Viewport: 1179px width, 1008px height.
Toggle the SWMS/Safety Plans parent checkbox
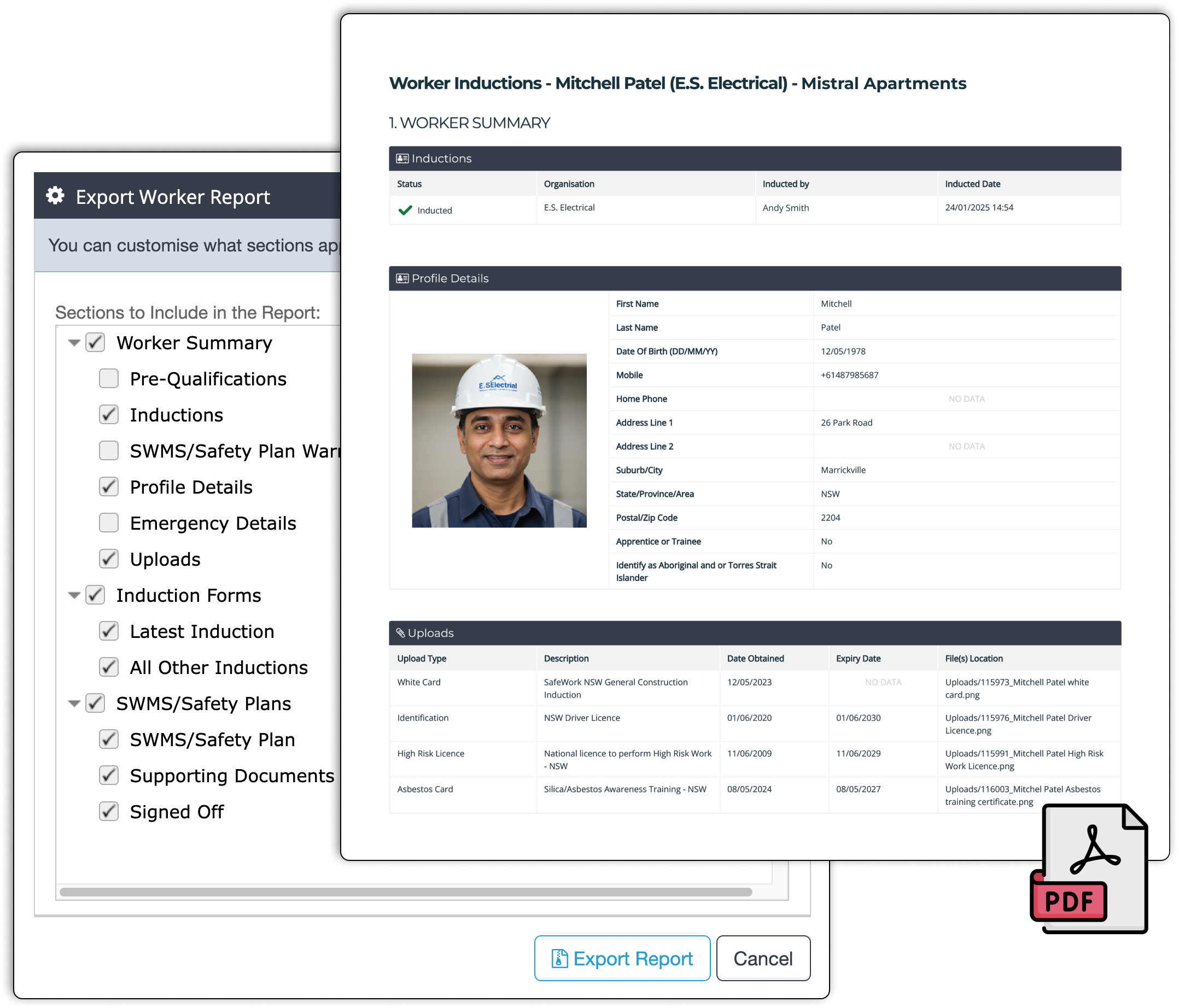pos(96,704)
